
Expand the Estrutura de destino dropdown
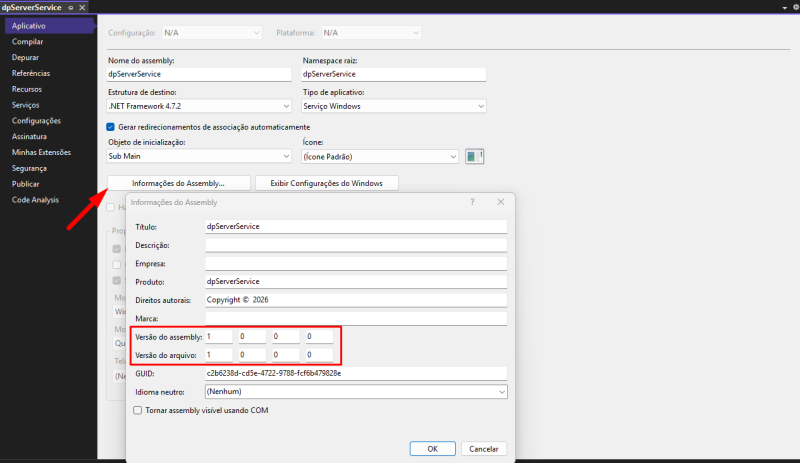pos(199,106)
